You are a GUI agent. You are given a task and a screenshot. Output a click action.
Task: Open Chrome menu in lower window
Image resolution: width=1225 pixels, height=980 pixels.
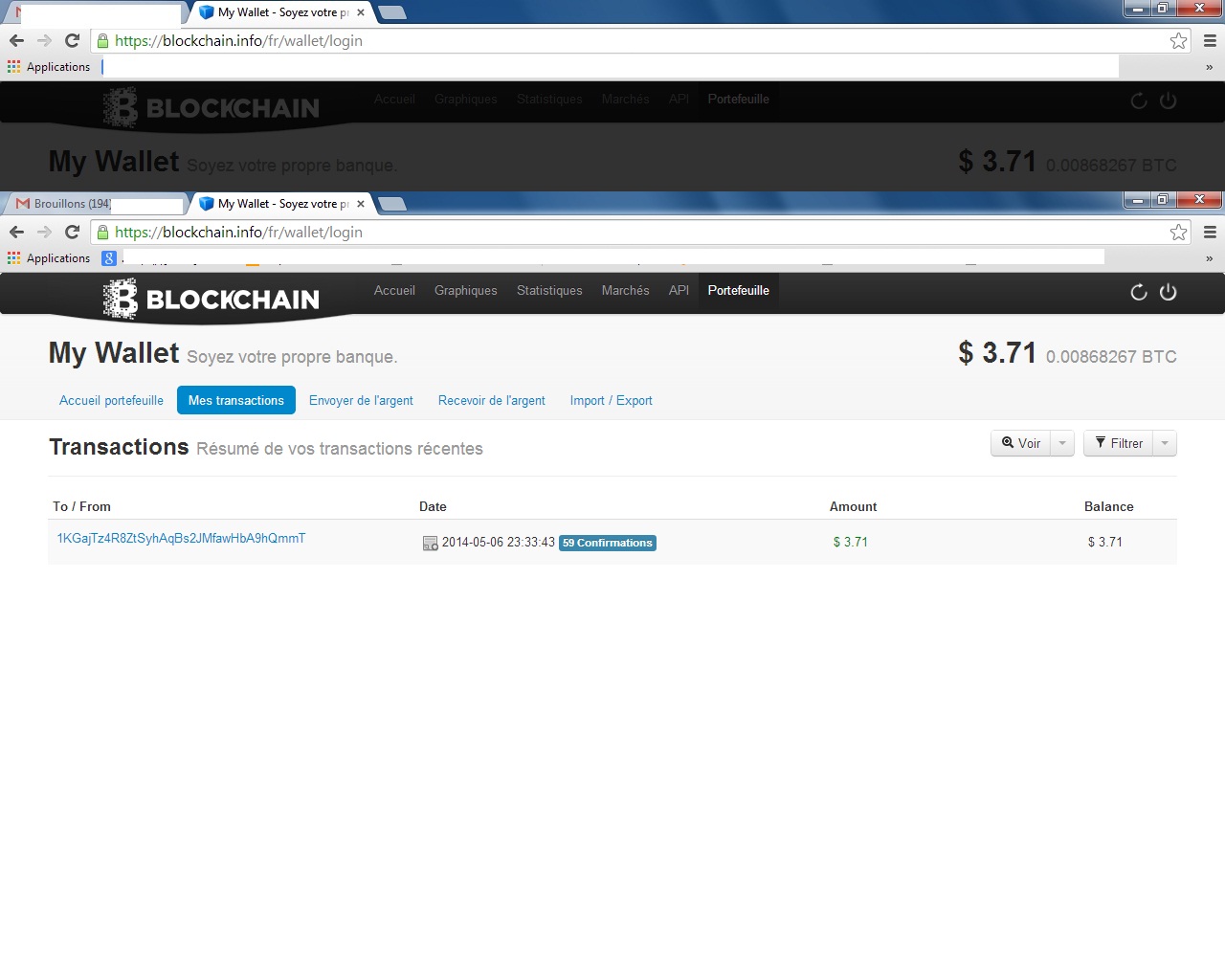pyautogui.click(x=1210, y=232)
